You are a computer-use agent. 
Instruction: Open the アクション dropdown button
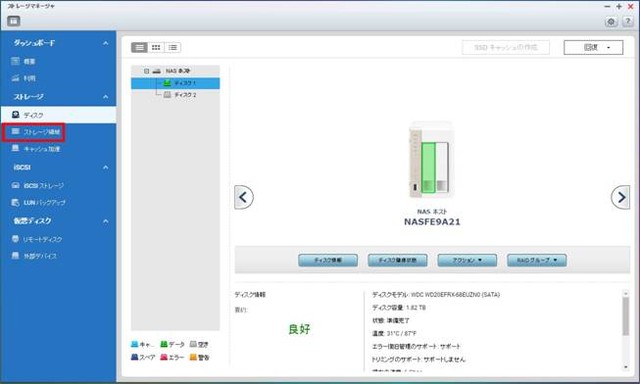click(x=467, y=260)
